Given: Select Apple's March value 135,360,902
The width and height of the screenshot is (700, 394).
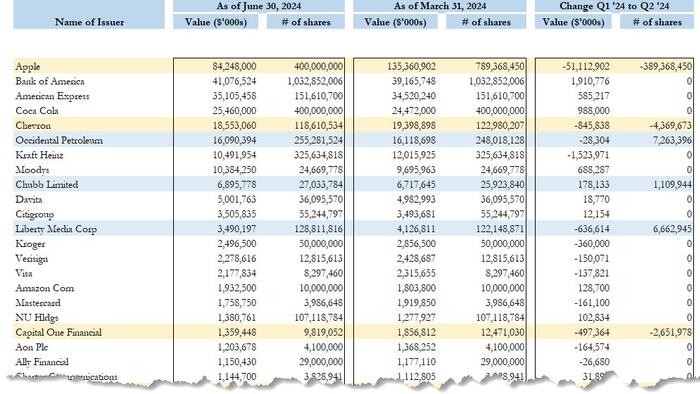Looking at the screenshot, I should 411,66.
